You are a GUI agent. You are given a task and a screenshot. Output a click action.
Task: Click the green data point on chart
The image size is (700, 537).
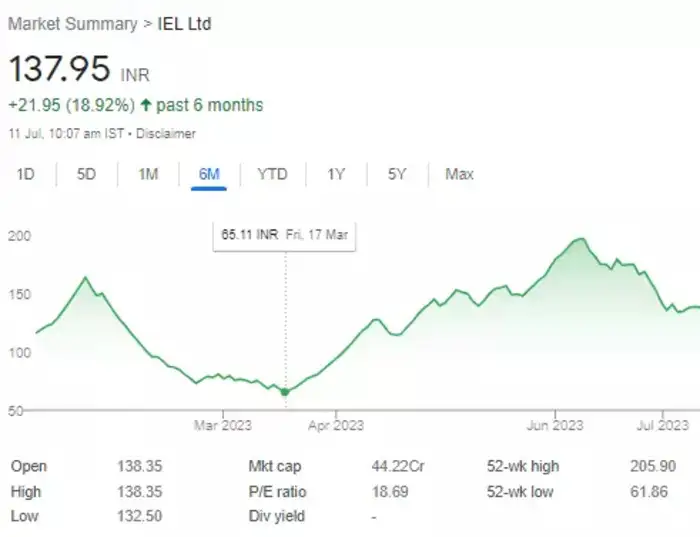click(285, 391)
